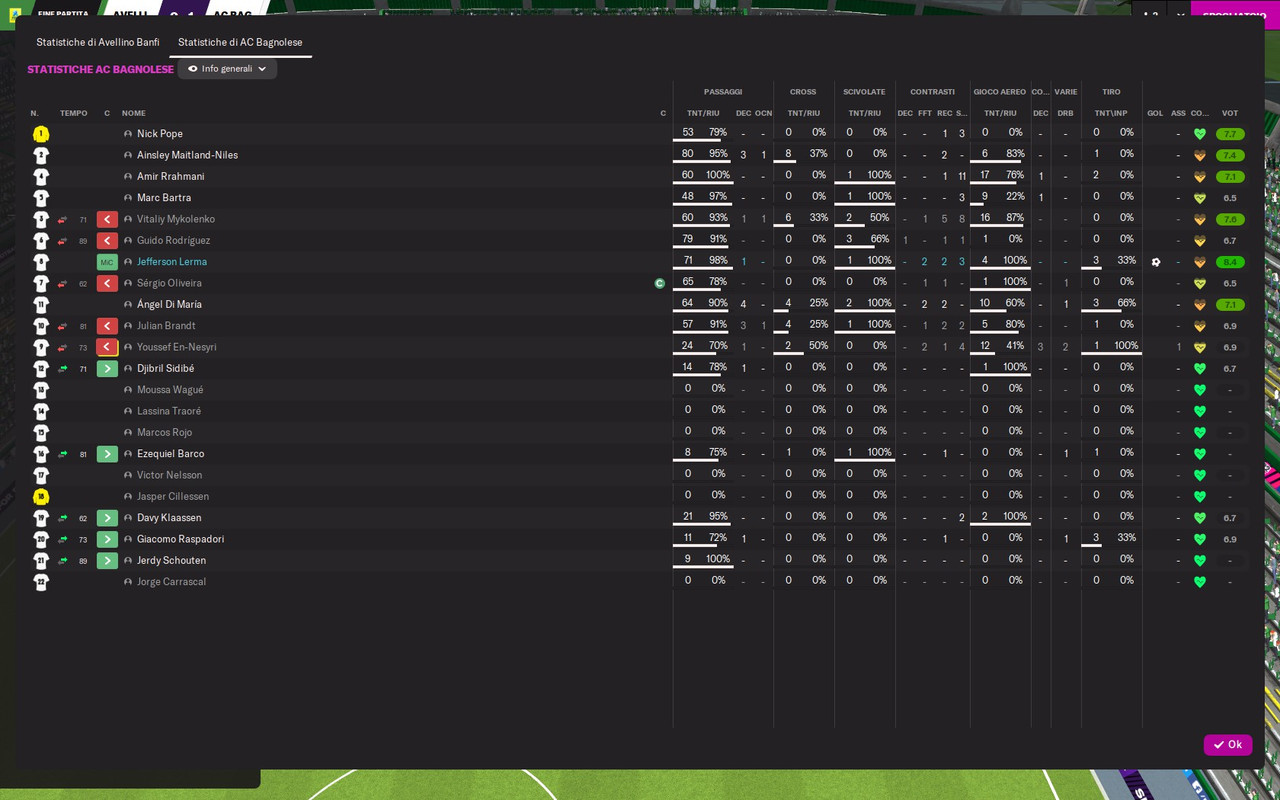This screenshot has width=1280, height=800.
Task: Switch to Statistiche di Avellino Banfi tab
Action: point(98,43)
